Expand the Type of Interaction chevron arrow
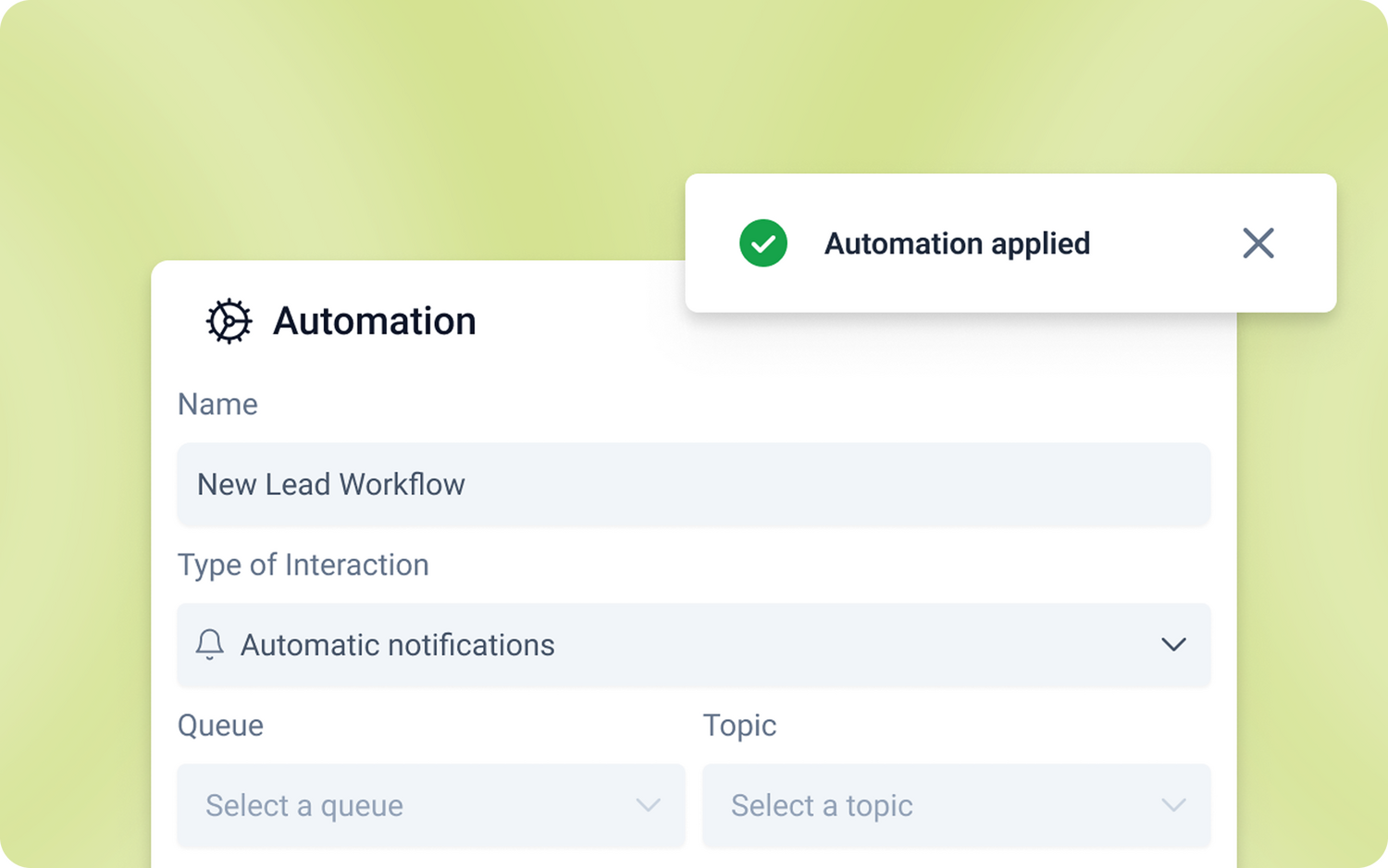Screen dimensions: 1388x868 [x=1173, y=644]
